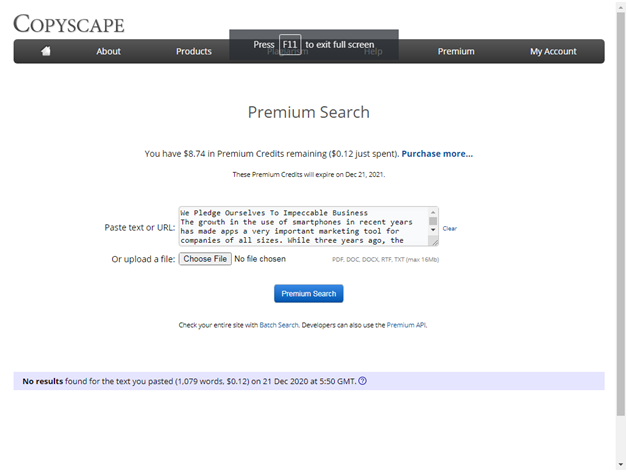Click the 'No file chosen' text
The height and width of the screenshot is (472, 628).
pyautogui.click(x=260, y=259)
